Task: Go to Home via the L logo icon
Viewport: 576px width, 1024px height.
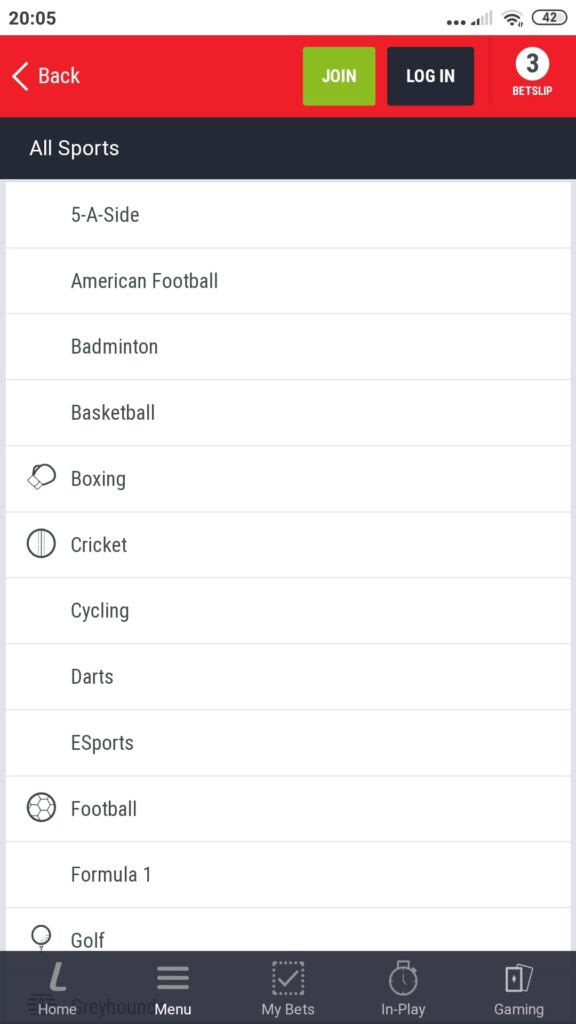Action: pyautogui.click(x=57, y=978)
